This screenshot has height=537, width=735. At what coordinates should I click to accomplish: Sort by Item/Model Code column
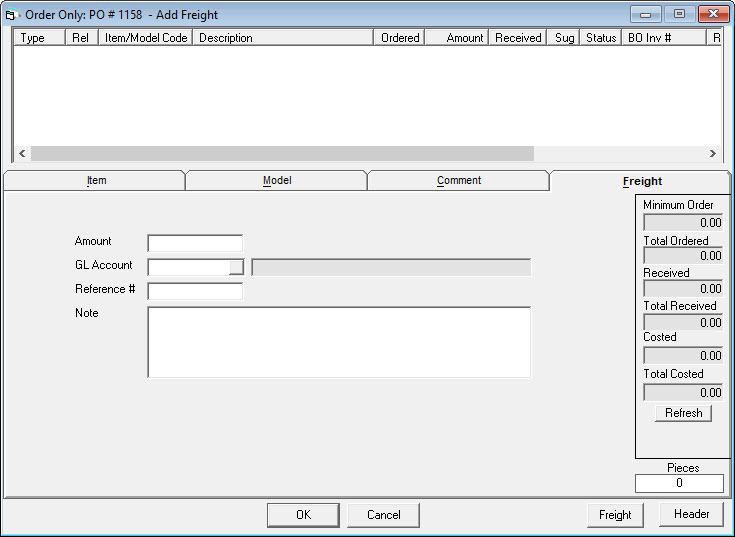[145, 37]
